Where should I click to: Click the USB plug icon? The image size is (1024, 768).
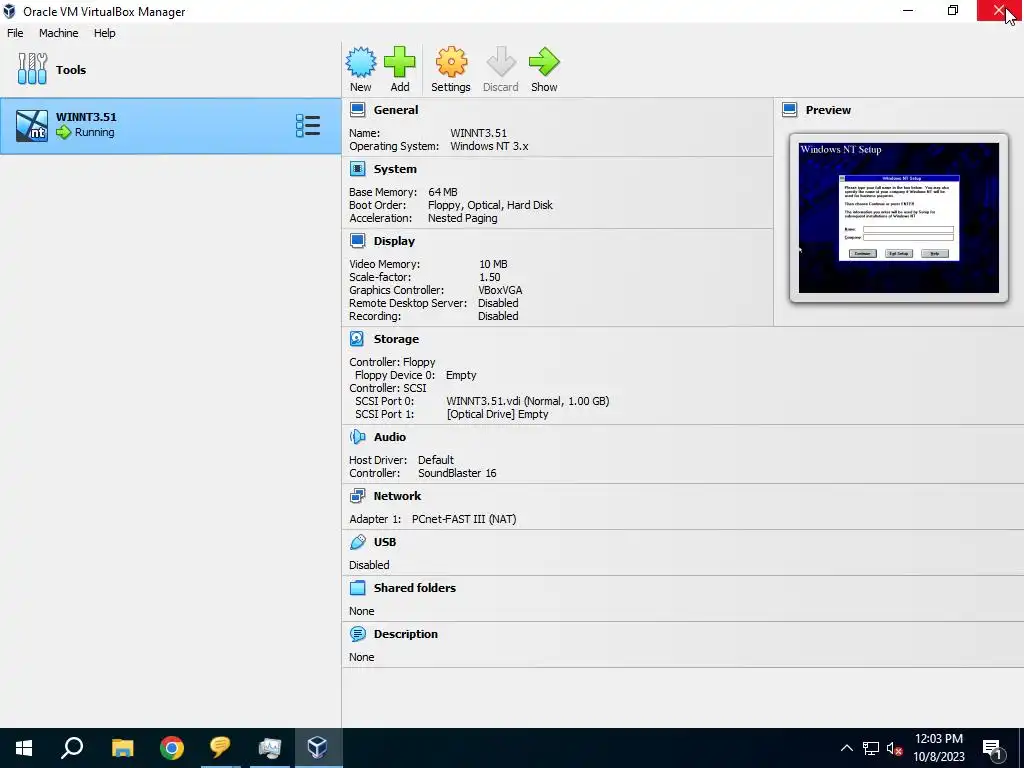(x=358, y=542)
